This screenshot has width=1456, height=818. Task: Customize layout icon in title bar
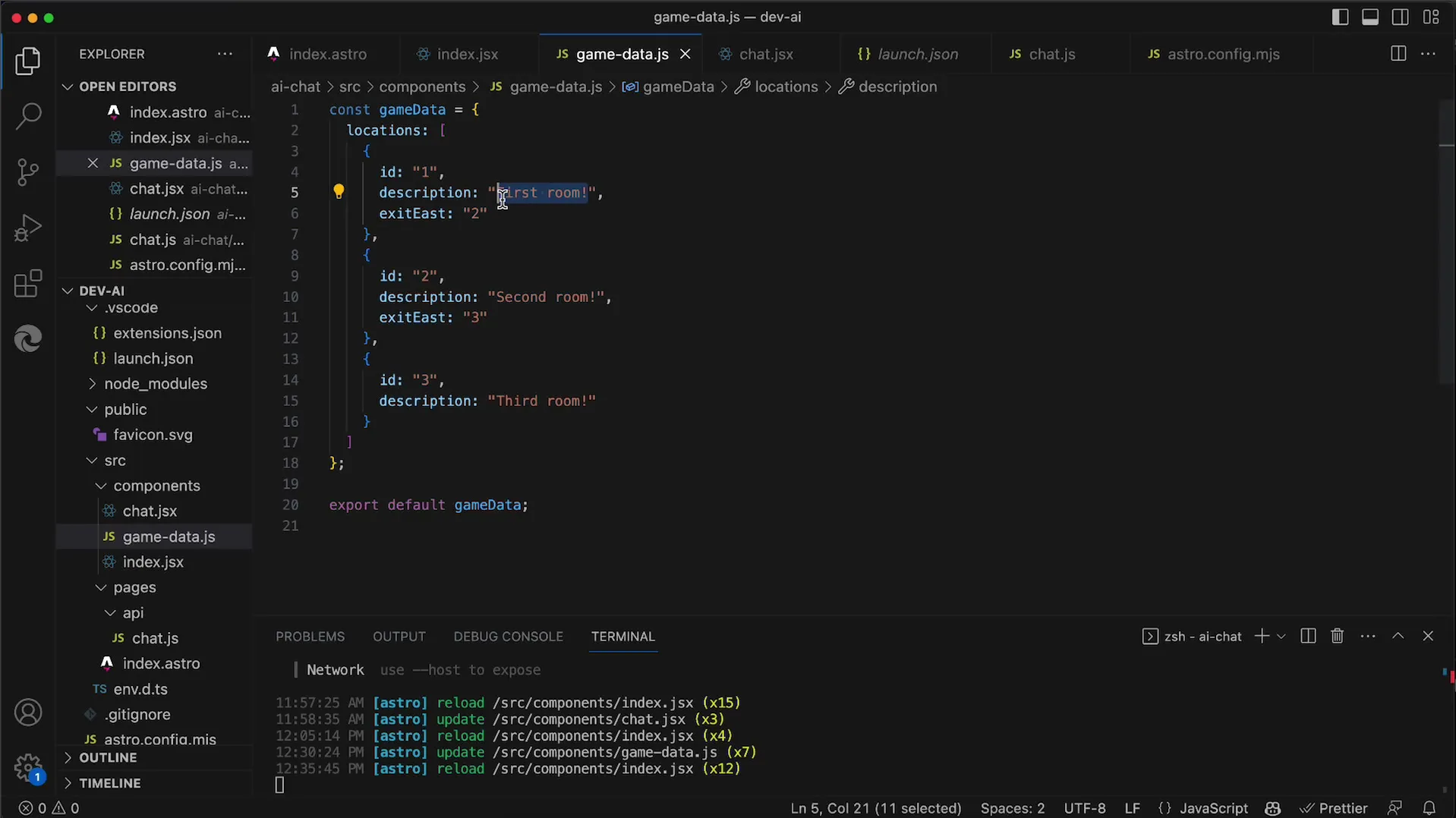point(1431,17)
